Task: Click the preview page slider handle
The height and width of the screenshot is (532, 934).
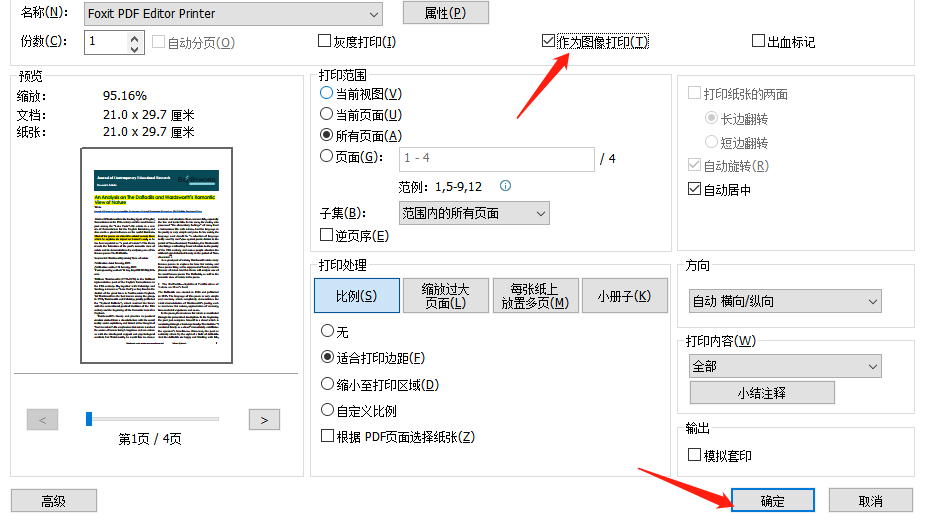Action: 89,419
